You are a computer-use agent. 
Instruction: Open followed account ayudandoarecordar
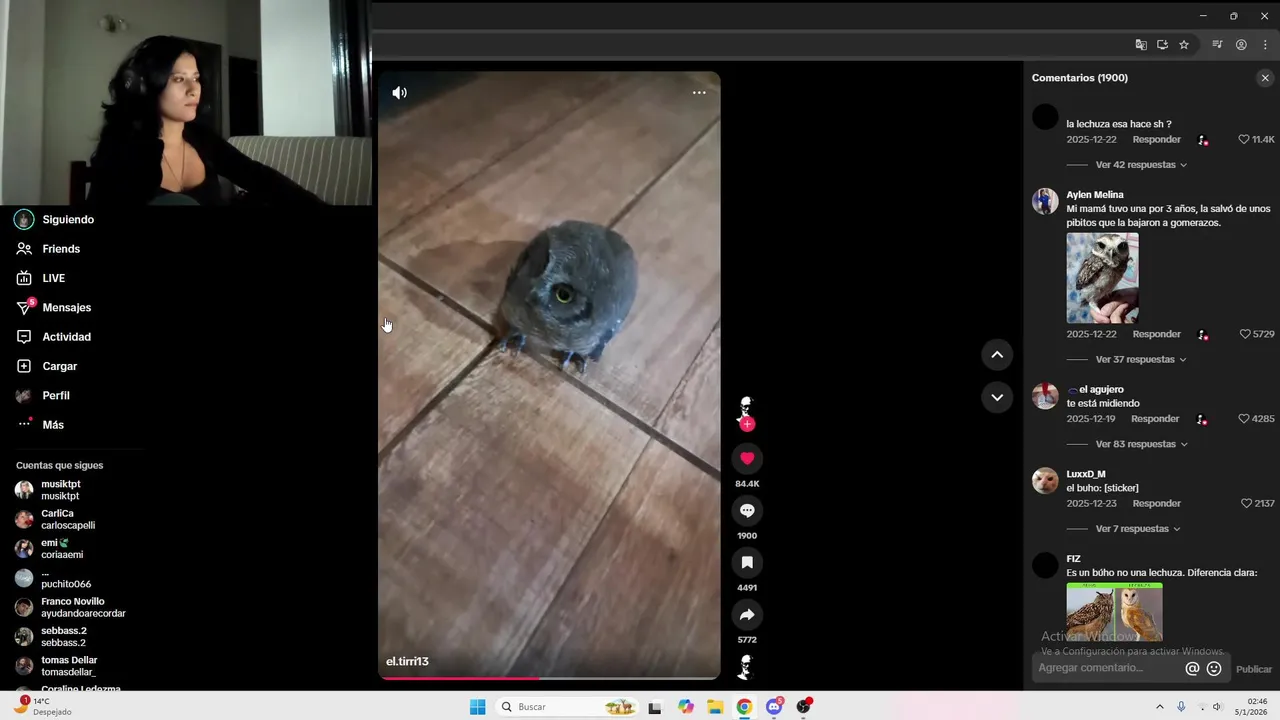(x=70, y=607)
